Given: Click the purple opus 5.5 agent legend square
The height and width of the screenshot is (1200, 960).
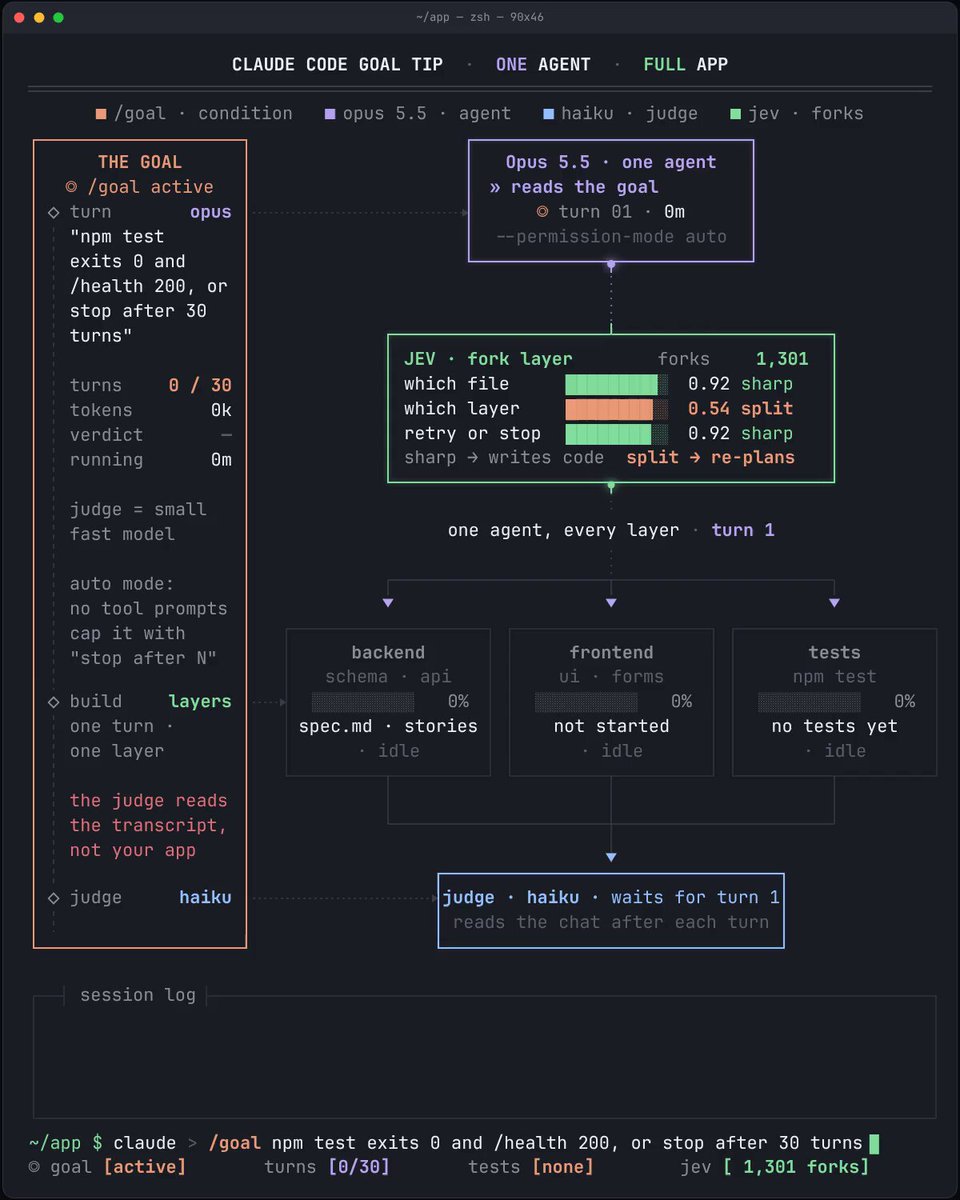Looking at the screenshot, I should click(x=330, y=114).
